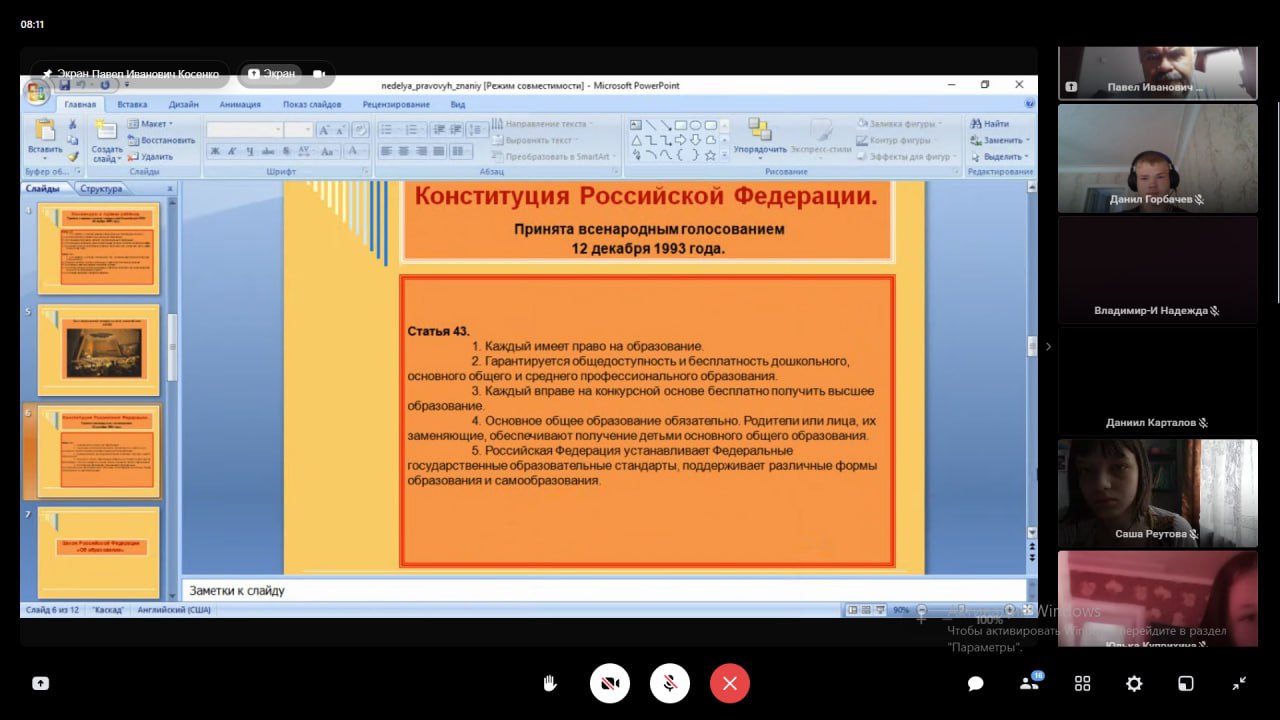Open the font name combo box
This screenshot has width=1280, height=720.
(x=244, y=130)
